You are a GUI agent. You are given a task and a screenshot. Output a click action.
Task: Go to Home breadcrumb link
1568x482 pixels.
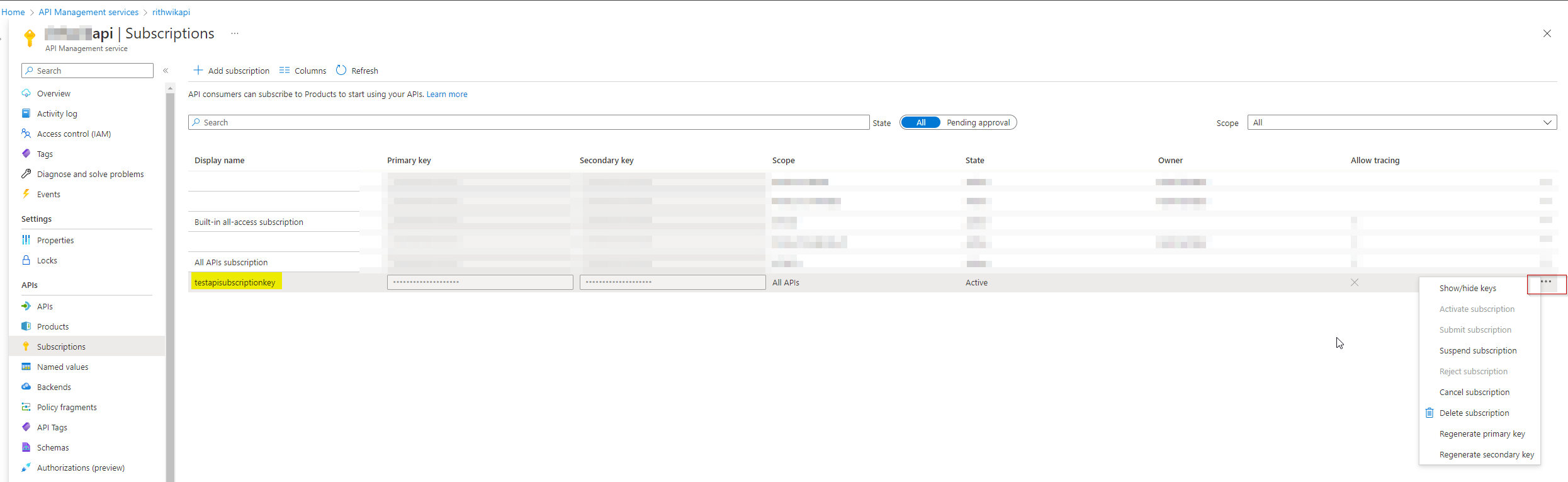pos(13,12)
